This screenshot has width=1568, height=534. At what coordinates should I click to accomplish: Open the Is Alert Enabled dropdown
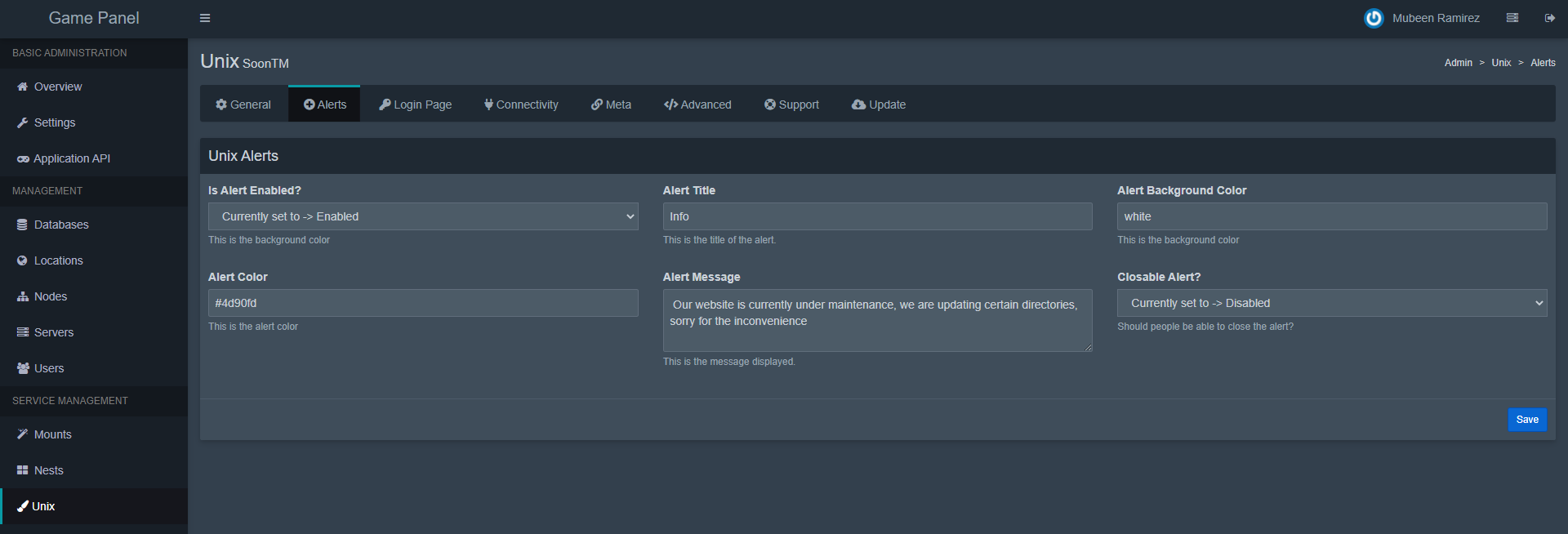point(423,216)
